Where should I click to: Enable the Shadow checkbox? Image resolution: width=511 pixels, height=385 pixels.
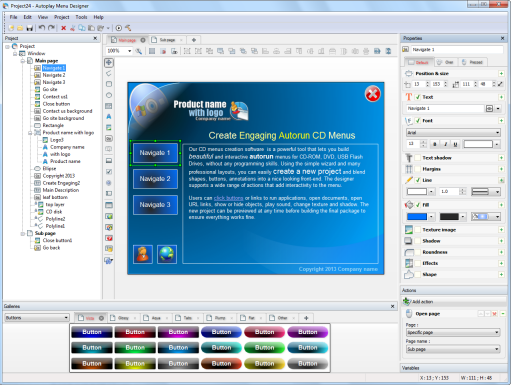point(418,241)
